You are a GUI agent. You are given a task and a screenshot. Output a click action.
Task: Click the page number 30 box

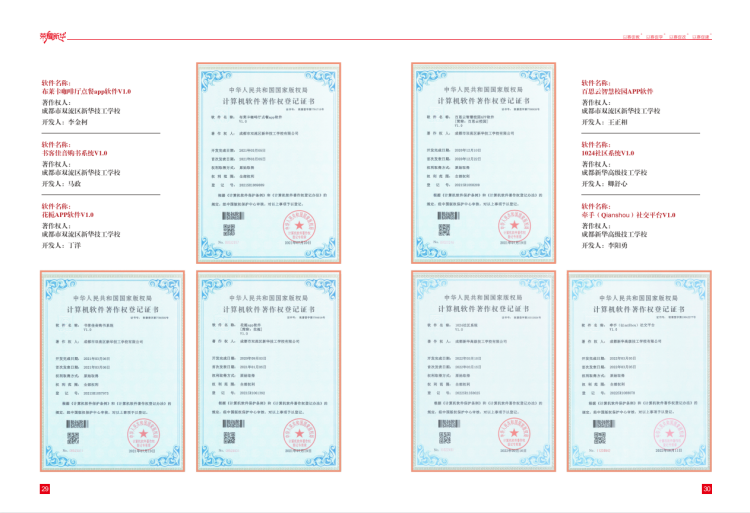706,488
